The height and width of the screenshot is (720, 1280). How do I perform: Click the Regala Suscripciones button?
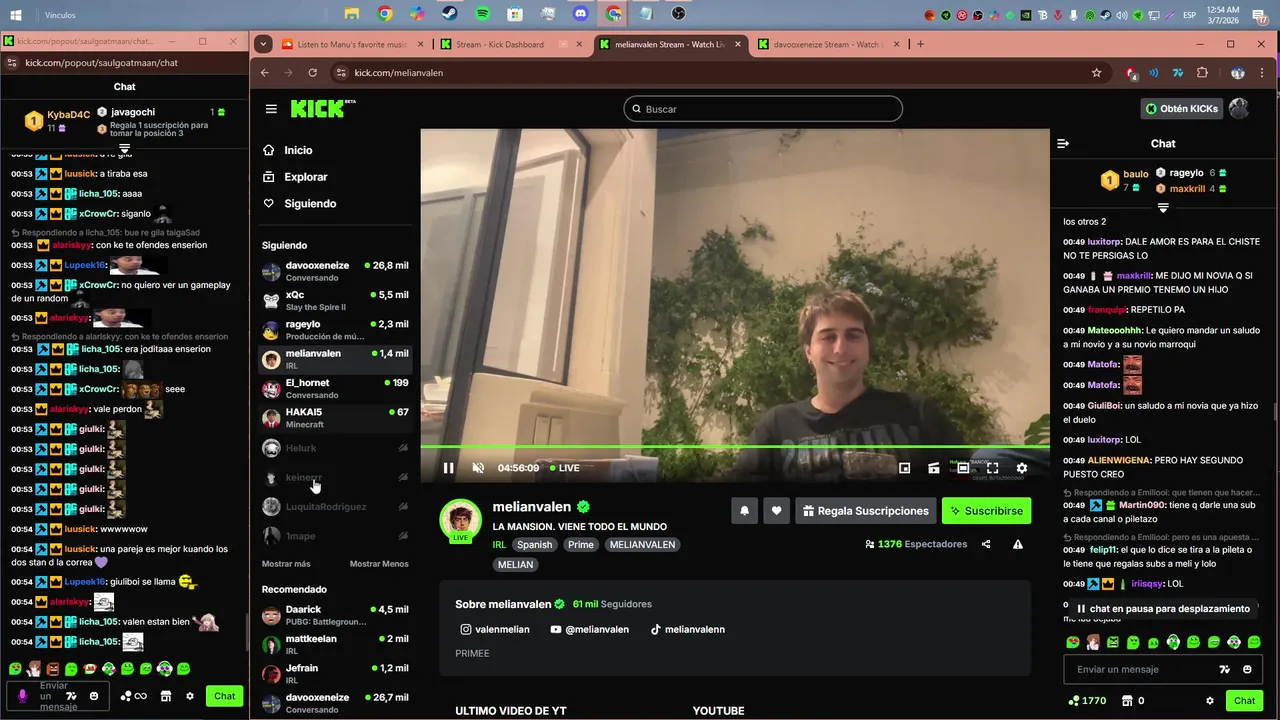click(865, 511)
